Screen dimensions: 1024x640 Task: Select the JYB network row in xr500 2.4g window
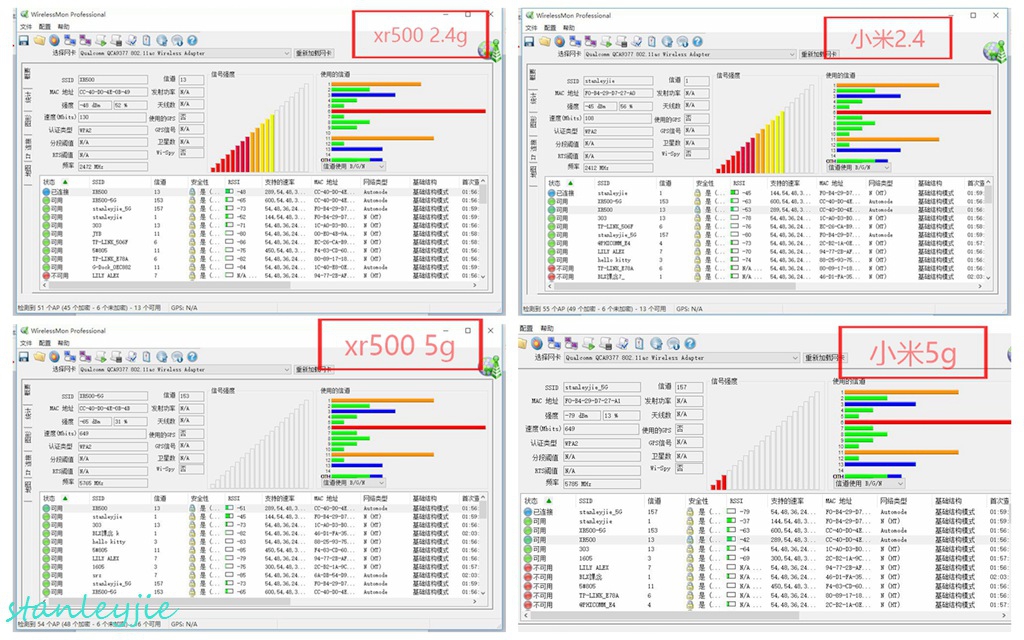[261, 234]
